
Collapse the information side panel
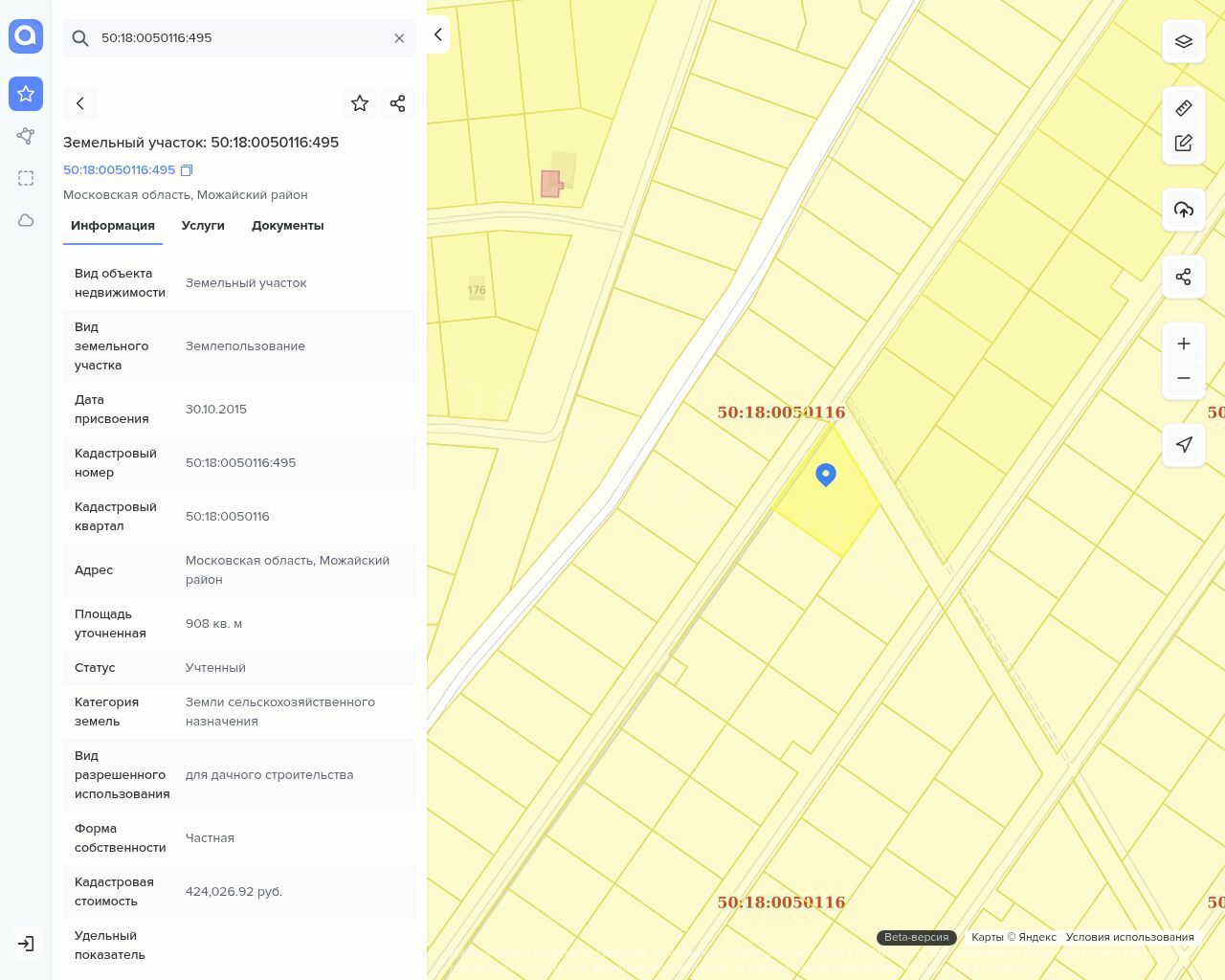(x=438, y=34)
